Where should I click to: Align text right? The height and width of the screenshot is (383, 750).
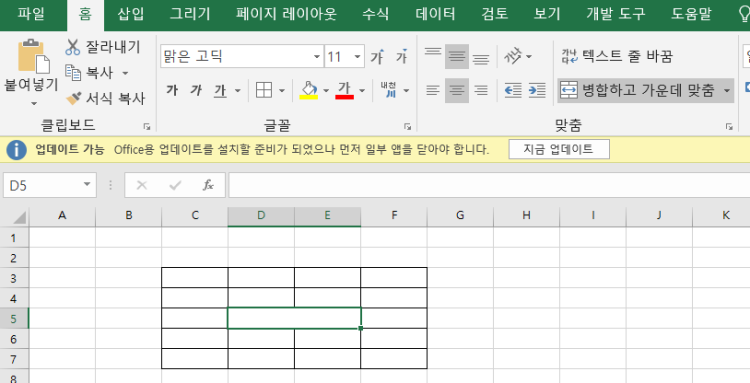[x=481, y=90]
